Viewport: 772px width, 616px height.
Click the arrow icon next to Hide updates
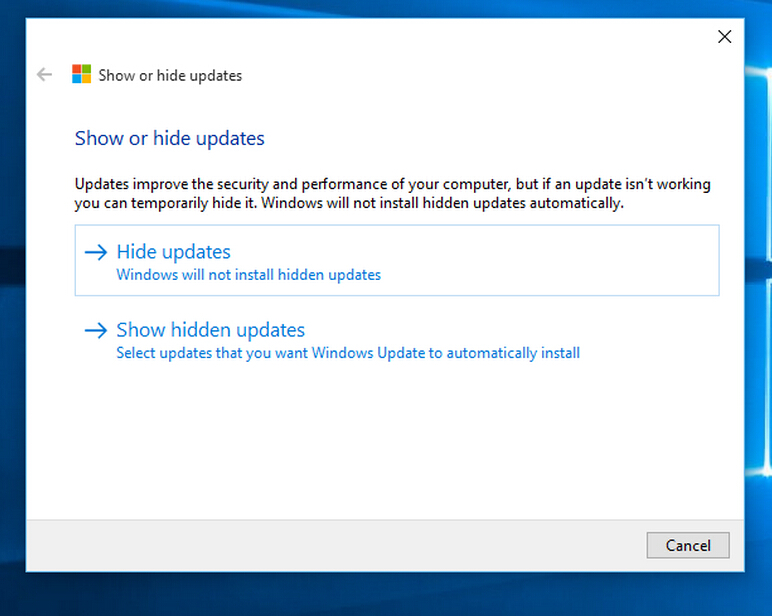[96, 252]
